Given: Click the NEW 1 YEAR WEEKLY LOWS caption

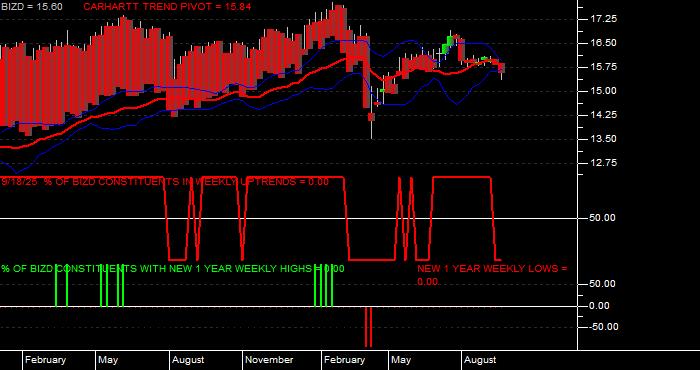Looking at the screenshot, I should tap(492, 275).
